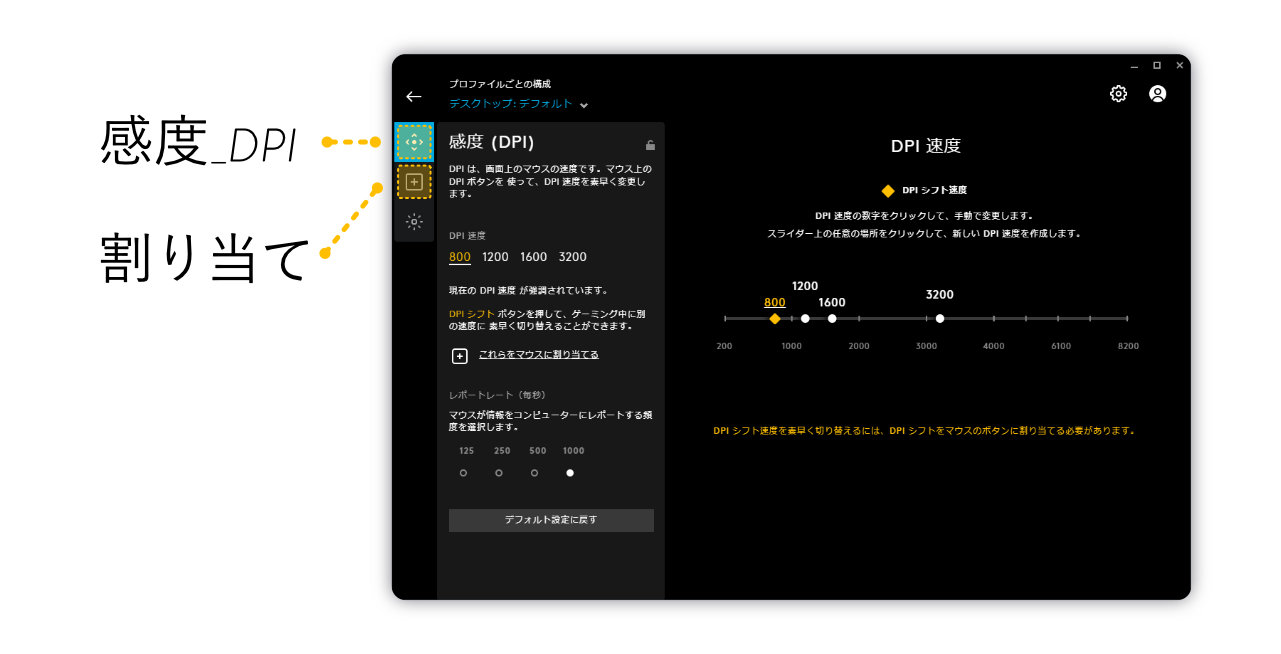The width and height of the screenshot is (1281, 654).
Task: Click the 3200 DPI slider handle
Action: 940,319
